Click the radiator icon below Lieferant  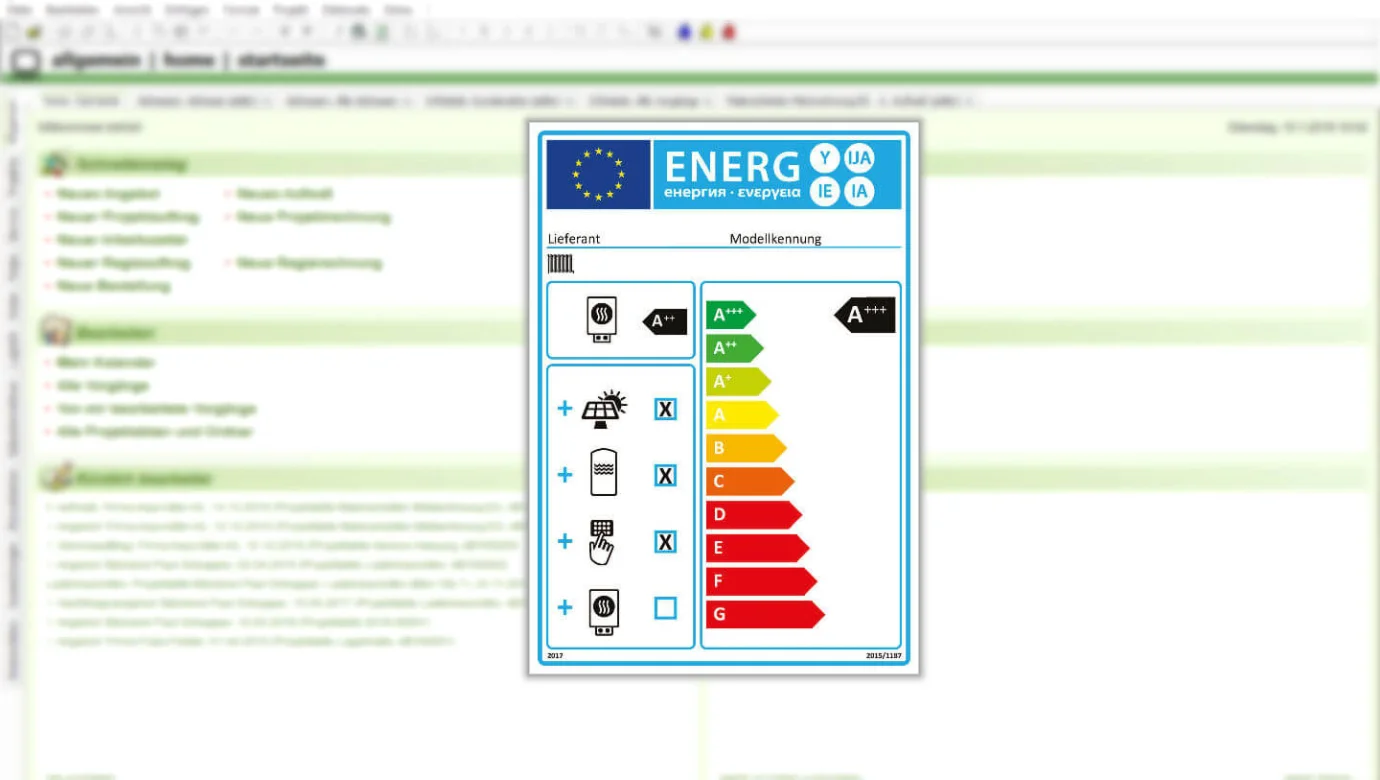coord(561,264)
